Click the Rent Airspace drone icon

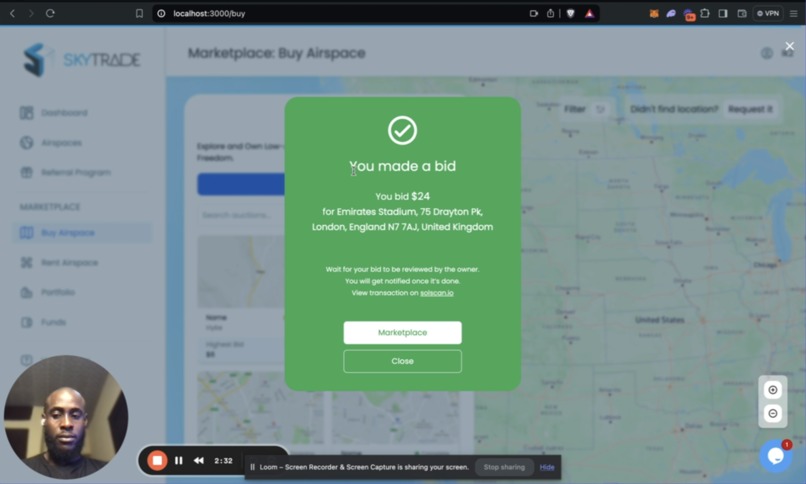pos(26,263)
